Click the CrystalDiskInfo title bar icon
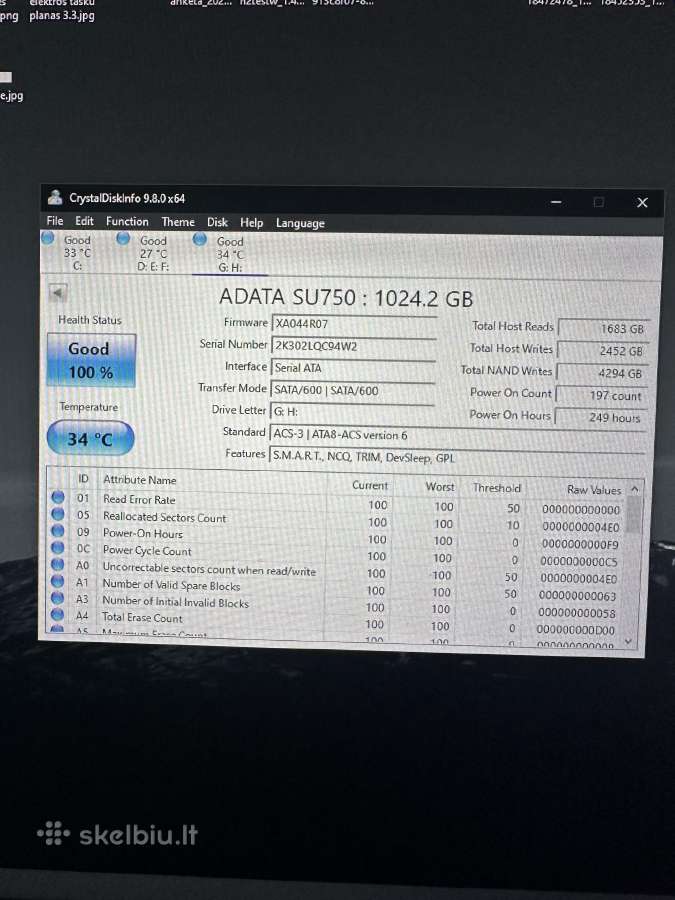 tap(55, 197)
